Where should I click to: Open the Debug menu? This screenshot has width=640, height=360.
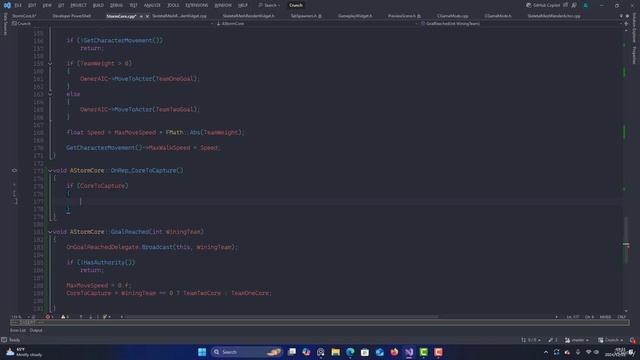(116, 5)
